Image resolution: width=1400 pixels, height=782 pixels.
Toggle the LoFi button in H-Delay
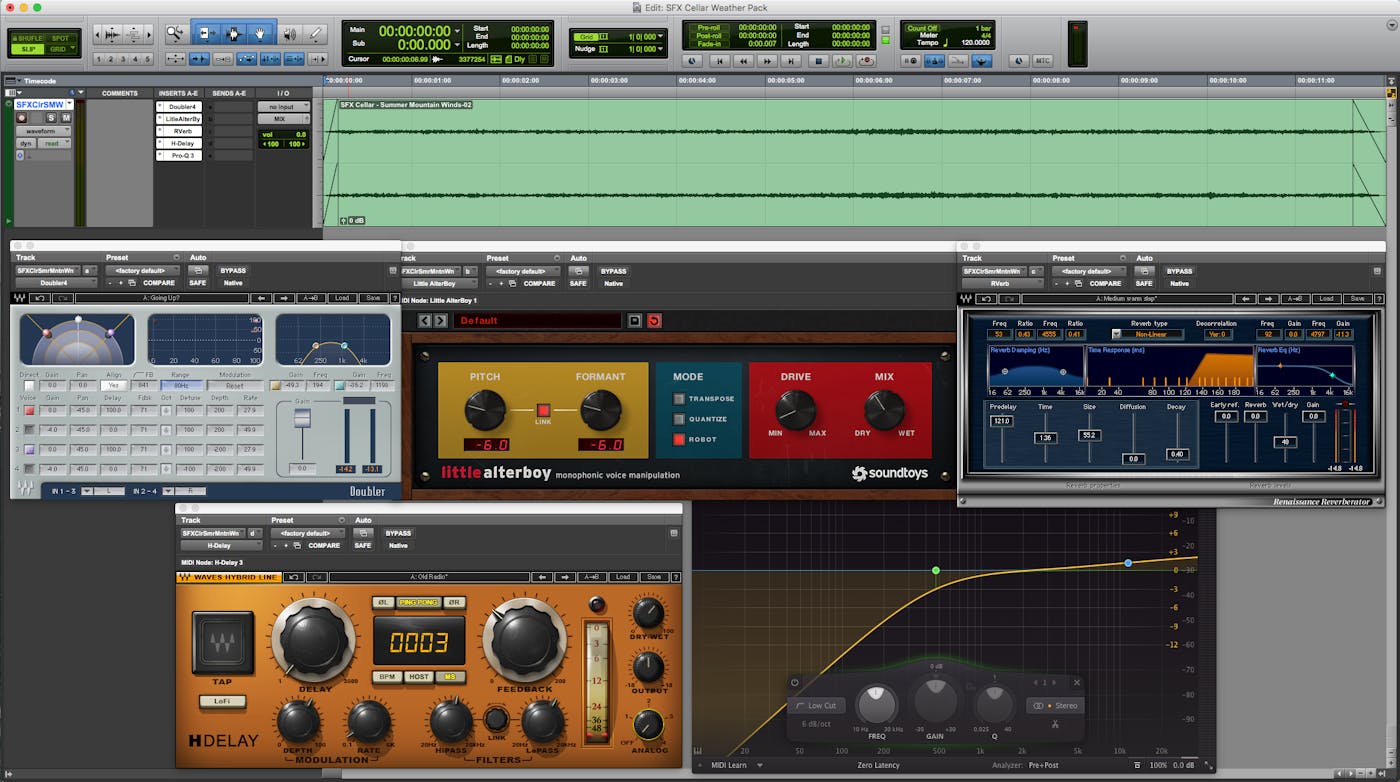pyautogui.click(x=223, y=701)
